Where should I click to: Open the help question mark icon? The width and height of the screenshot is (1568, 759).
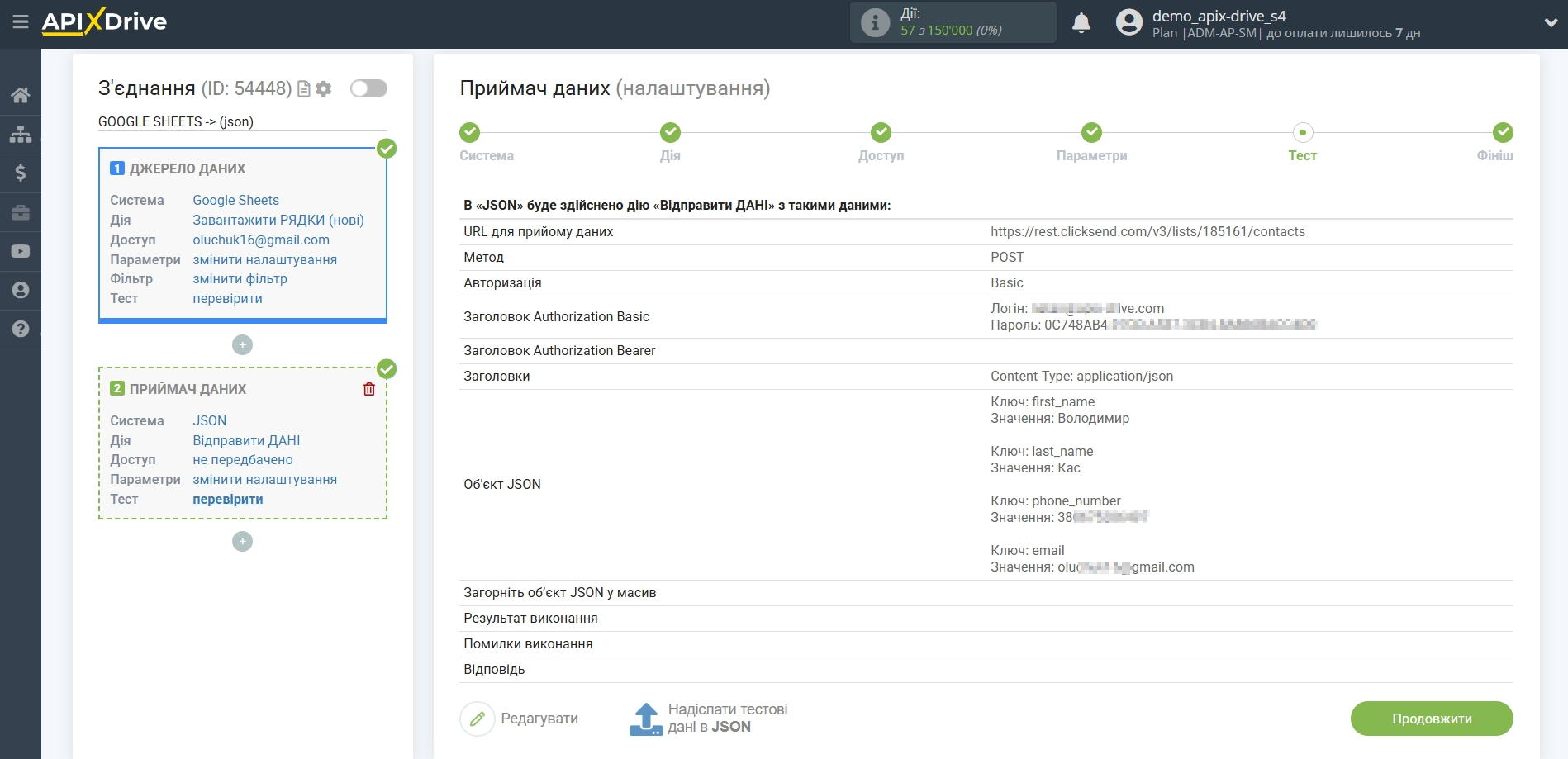21,329
